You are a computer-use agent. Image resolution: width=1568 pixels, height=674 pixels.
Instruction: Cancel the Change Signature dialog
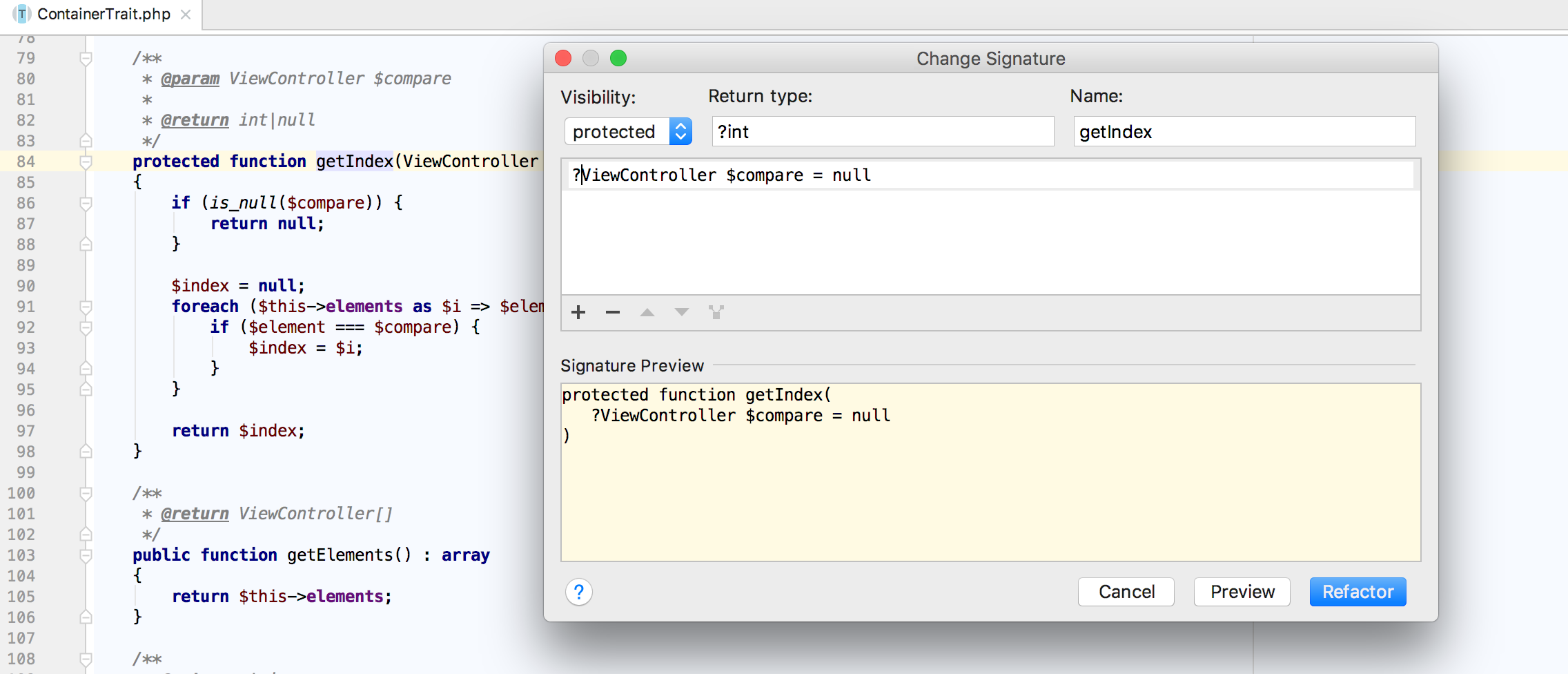(1126, 592)
